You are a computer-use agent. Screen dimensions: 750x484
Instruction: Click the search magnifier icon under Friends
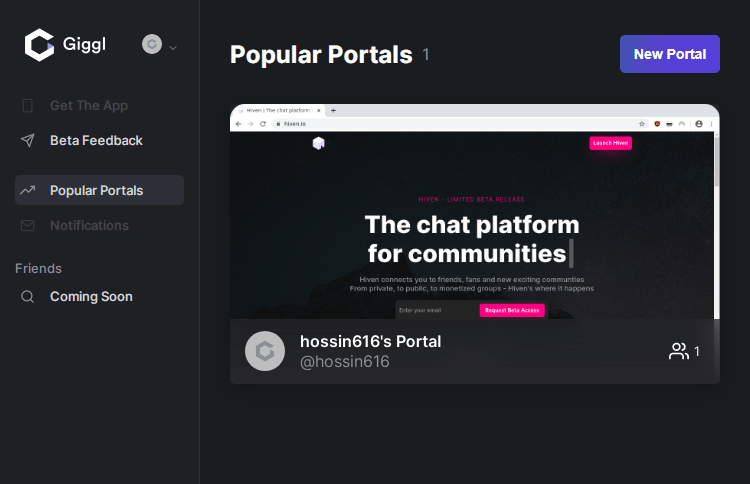point(28,297)
